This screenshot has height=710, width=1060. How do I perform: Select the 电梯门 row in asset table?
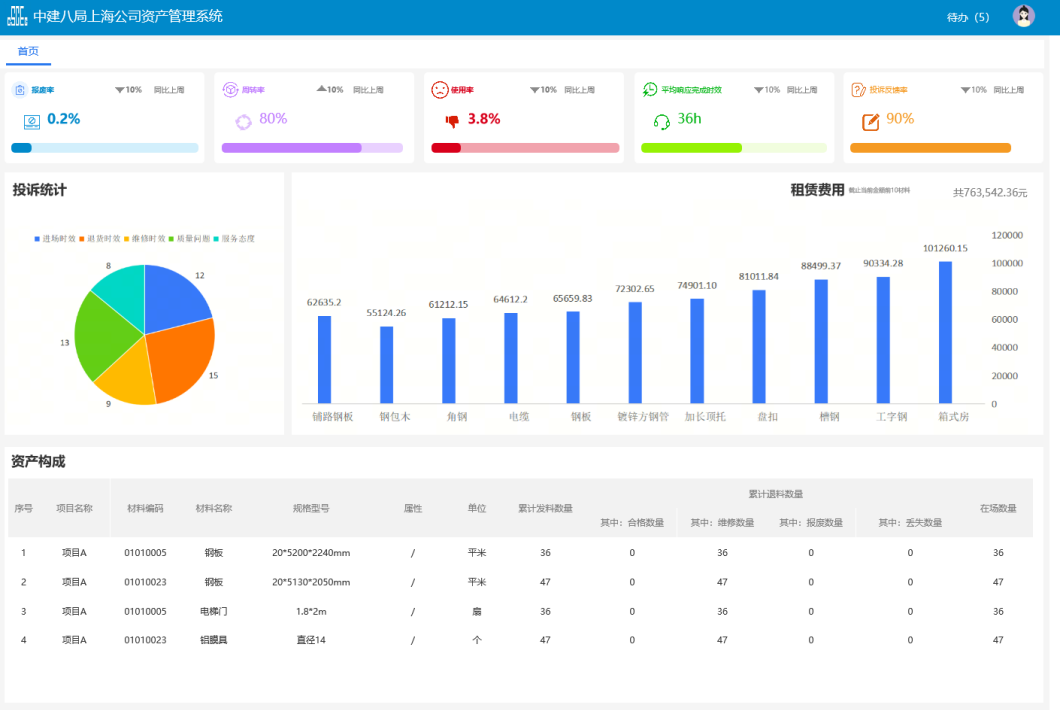(x=214, y=611)
